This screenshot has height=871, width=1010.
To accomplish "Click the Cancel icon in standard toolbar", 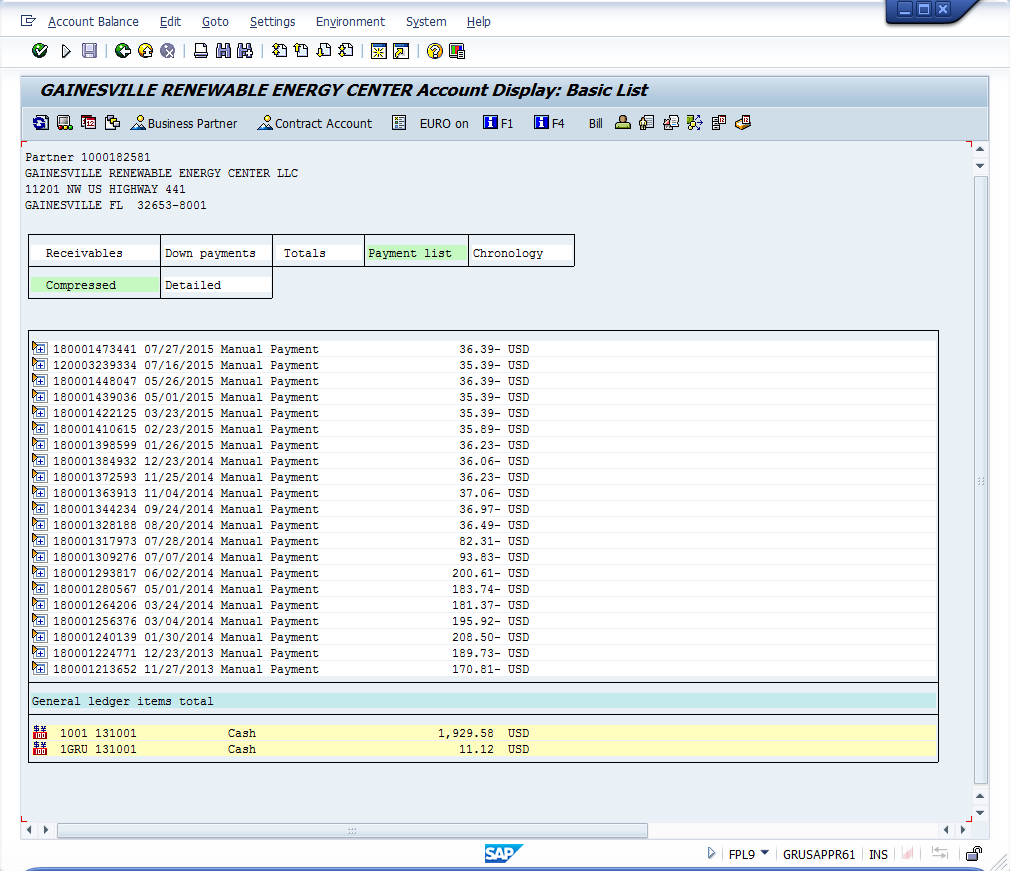I will 168,51.
